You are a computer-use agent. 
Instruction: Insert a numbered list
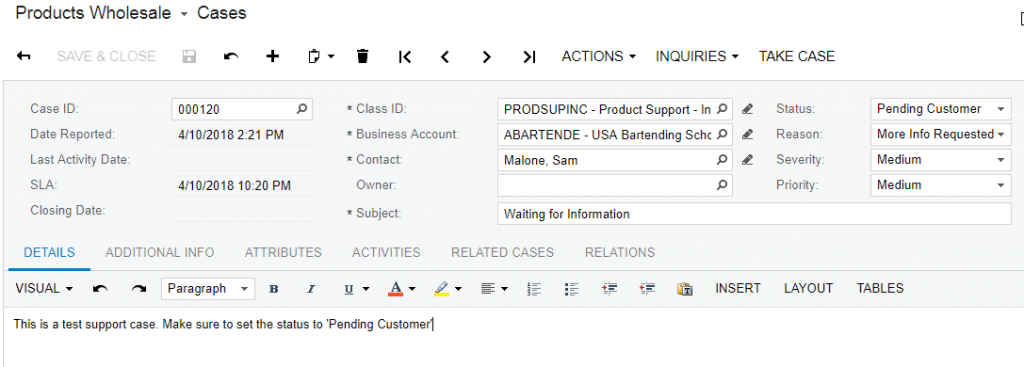pos(534,289)
